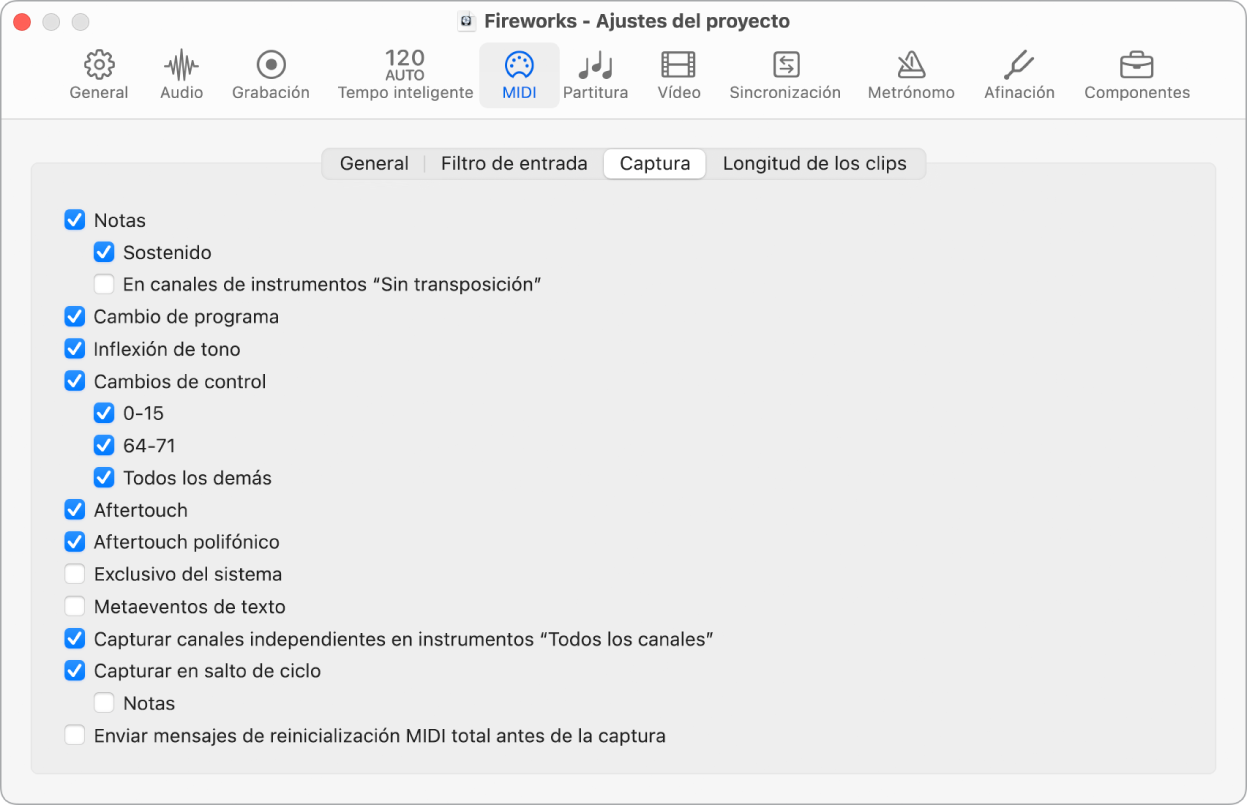Open the Grabación record settings pane
This screenshot has width=1248, height=806.
click(x=271, y=65)
